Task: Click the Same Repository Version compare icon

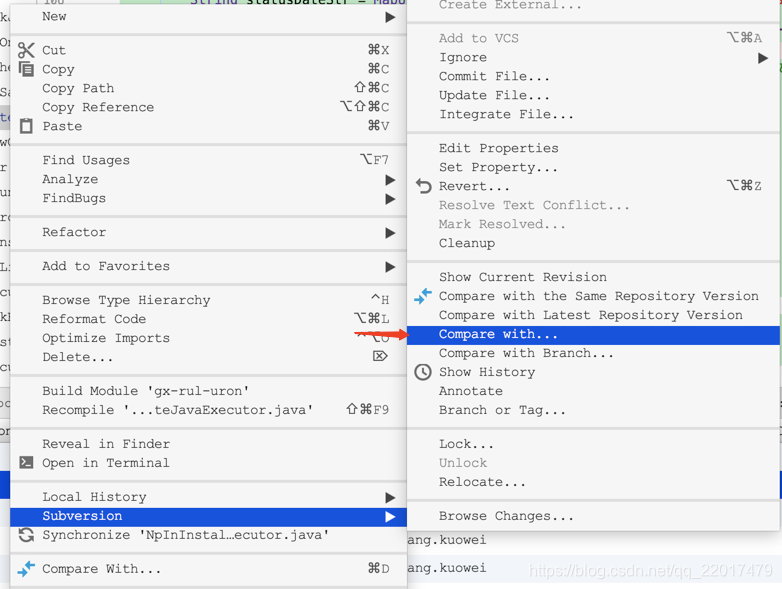Action: tap(423, 296)
